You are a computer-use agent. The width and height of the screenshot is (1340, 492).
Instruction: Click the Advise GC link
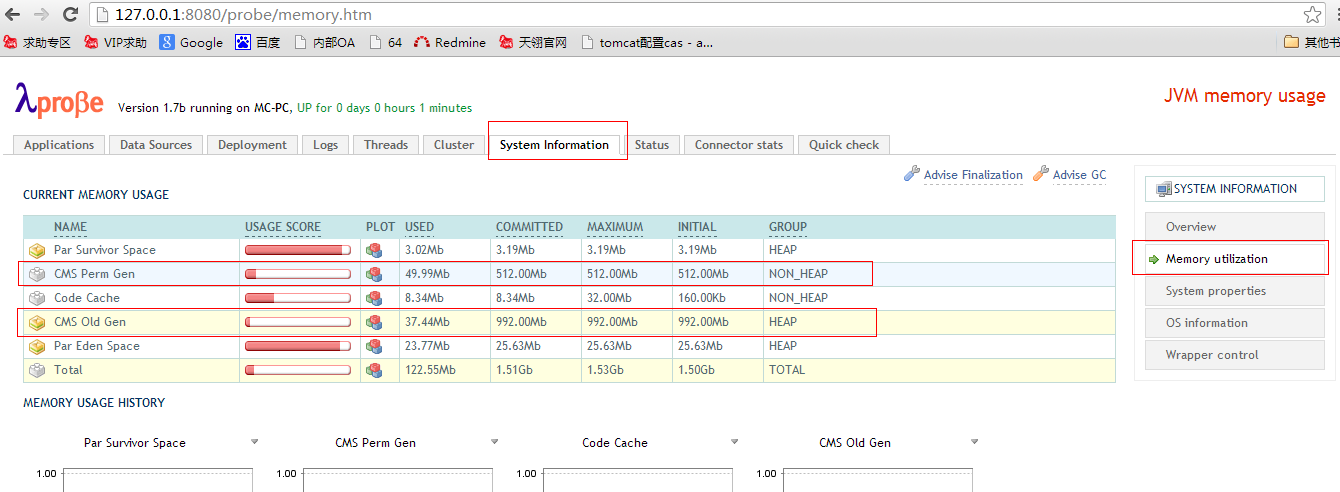click(1079, 175)
